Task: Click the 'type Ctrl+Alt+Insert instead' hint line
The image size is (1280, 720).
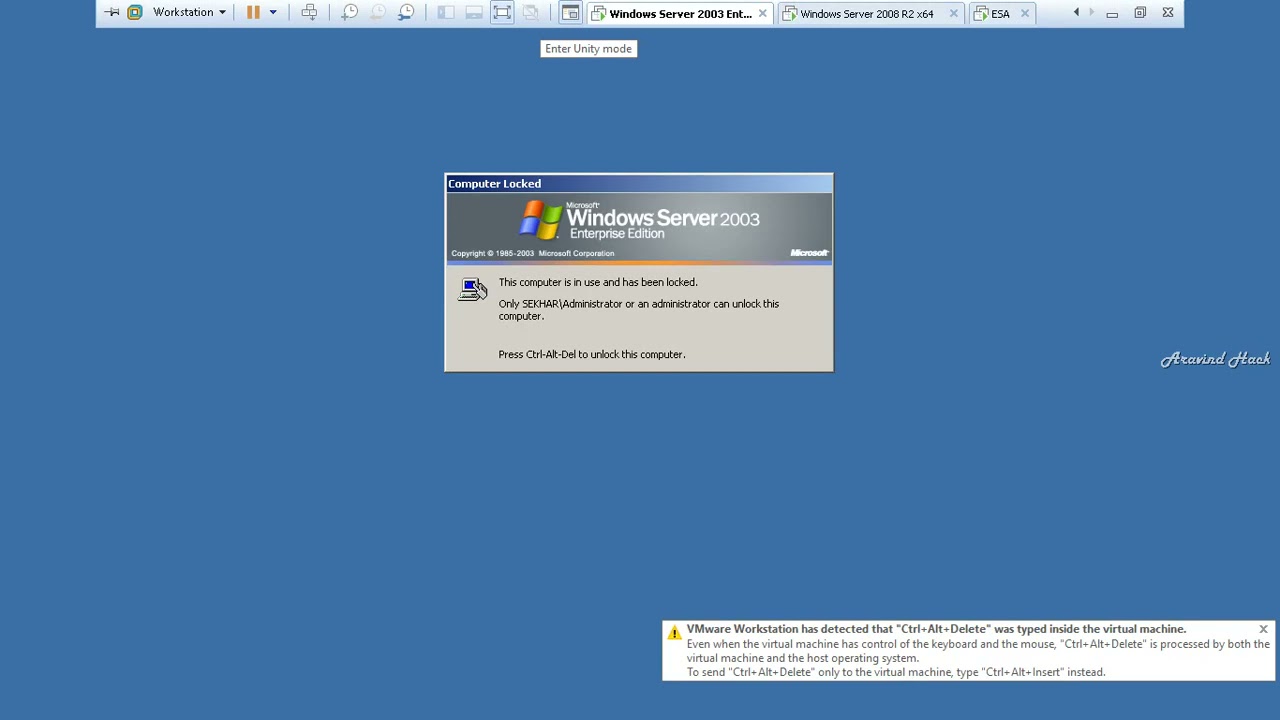Action: 896,672
